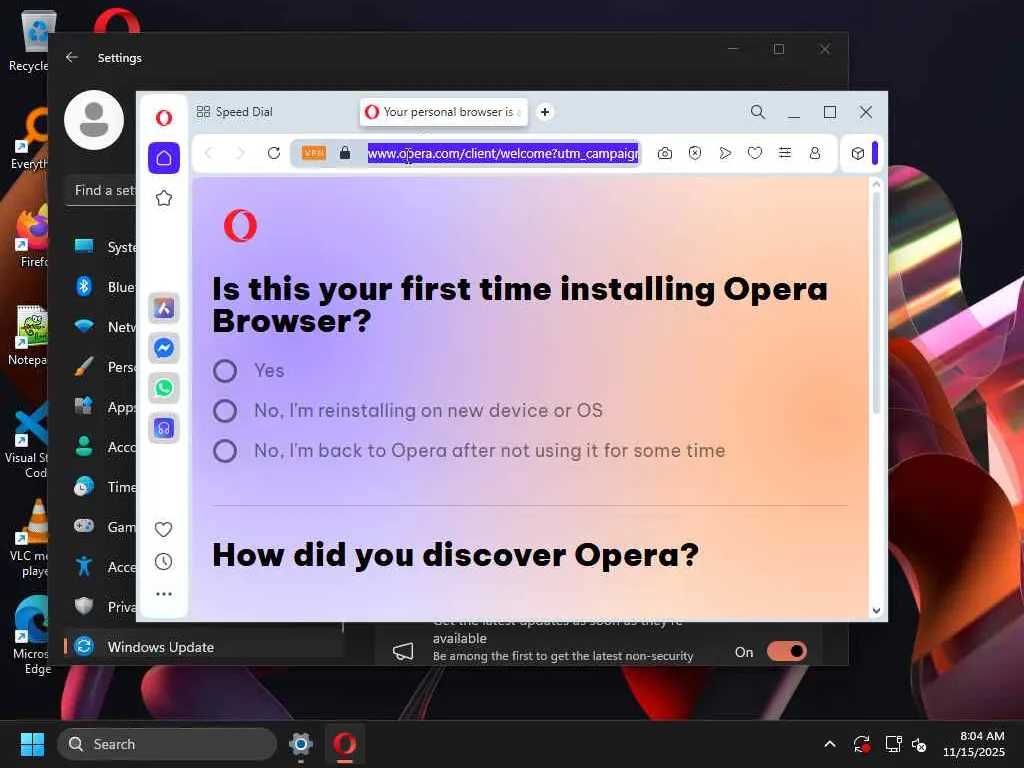Open Accessibility category in Settings
Image resolution: width=1024 pixels, height=768 pixels.
104,567
